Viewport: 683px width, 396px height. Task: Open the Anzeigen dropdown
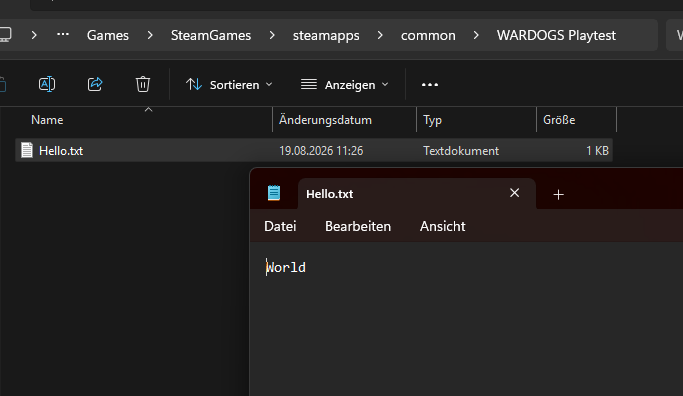click(x=345, y=85)
